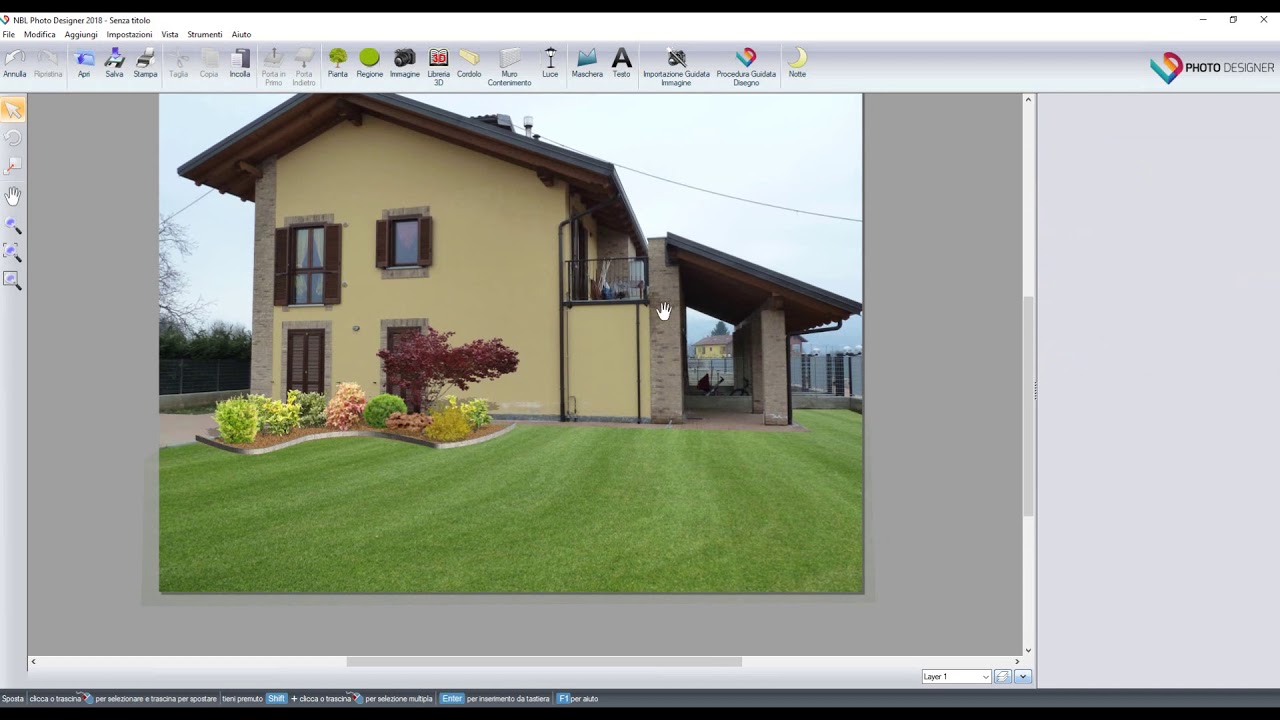Open the Vista menu
1280x720 pixels.
pos(170,34)
